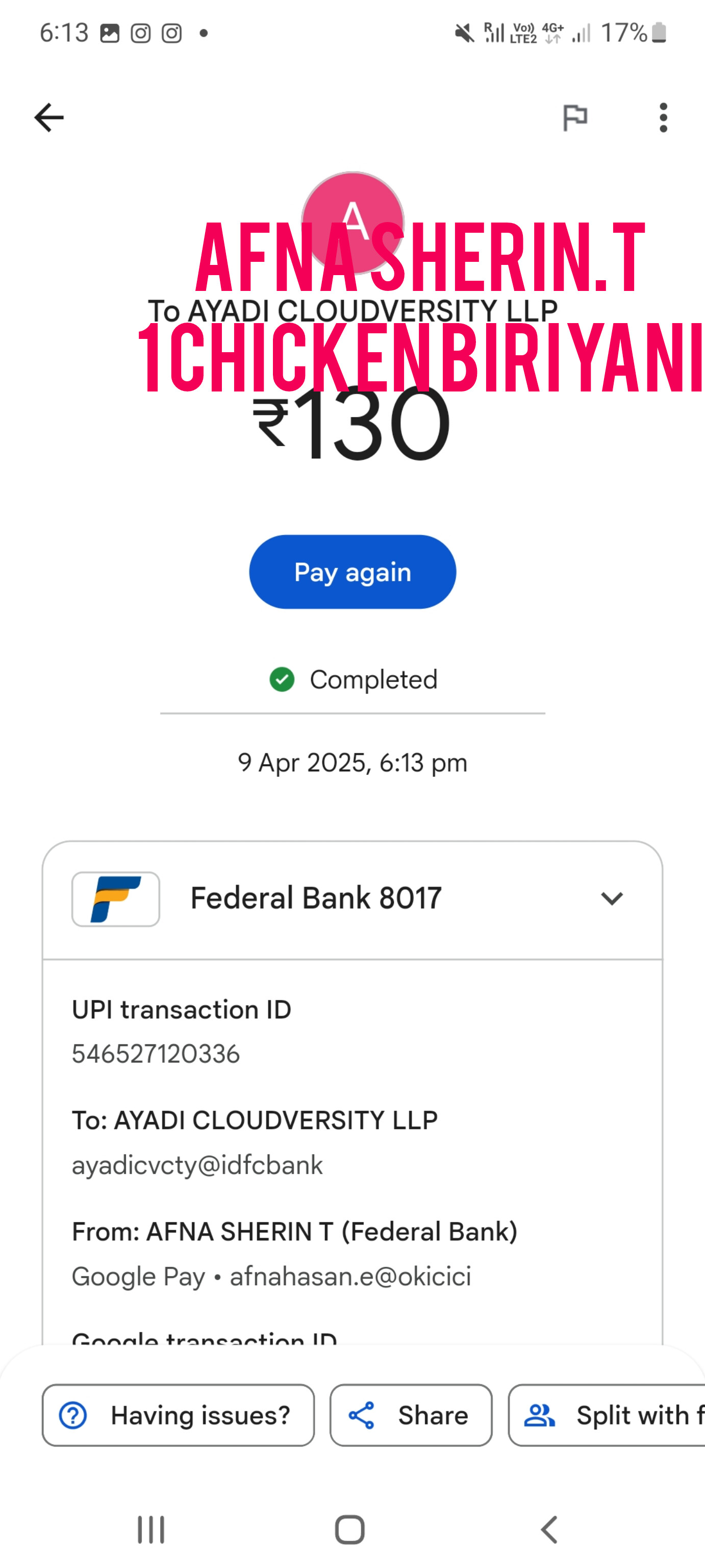This screenshot has width=705, height=1568.
Task: Tap the ayadicvcty@idfcbank UPI address
Action: (197, 1165)
